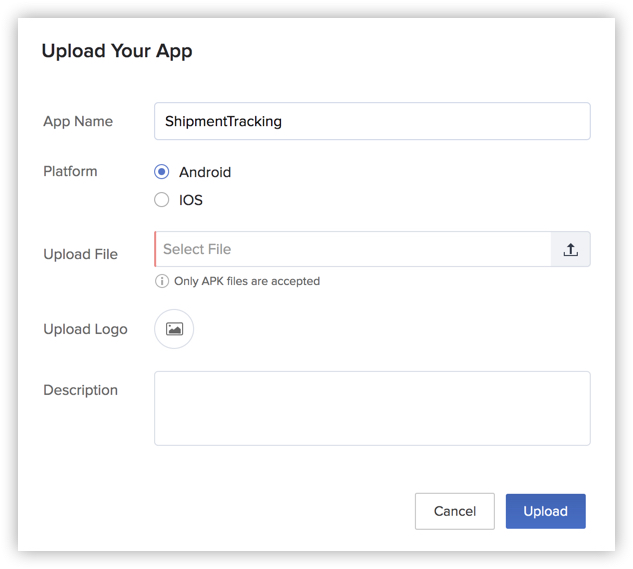Click the ShipmentTracking text in App Name
This screenshot has width=633, height=569.
tap(223, 121)
